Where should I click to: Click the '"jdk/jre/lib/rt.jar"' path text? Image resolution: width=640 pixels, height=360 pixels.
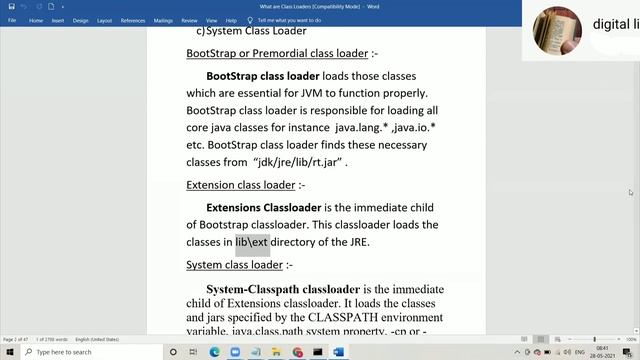[x=298, y=162]
